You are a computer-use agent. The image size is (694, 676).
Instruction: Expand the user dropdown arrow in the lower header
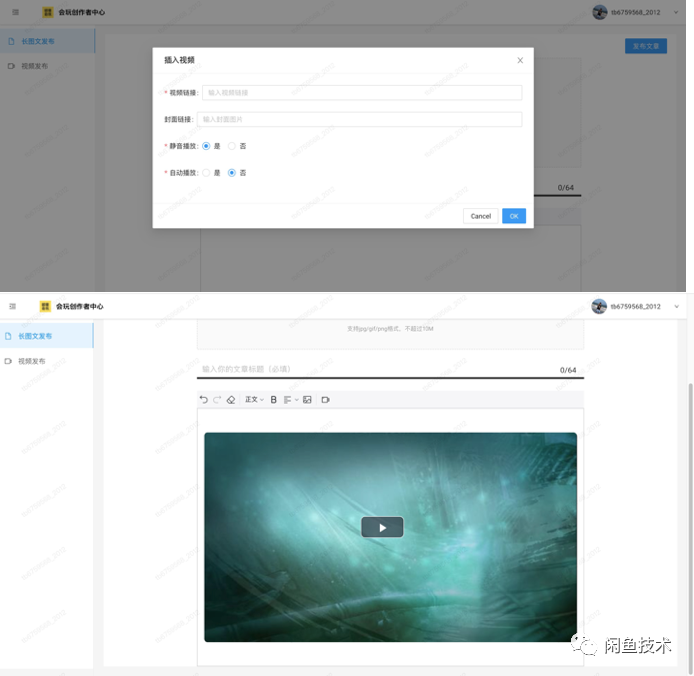point(676,306)
